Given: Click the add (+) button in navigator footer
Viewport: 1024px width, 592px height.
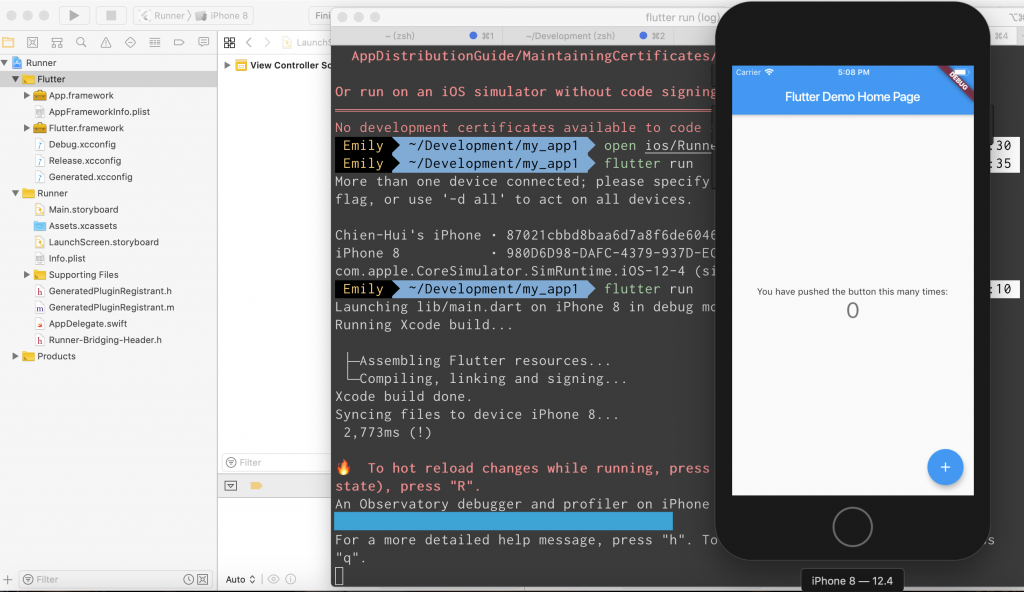Looking at the screenshot, I should pyautogui.click(x=8, y=580).
